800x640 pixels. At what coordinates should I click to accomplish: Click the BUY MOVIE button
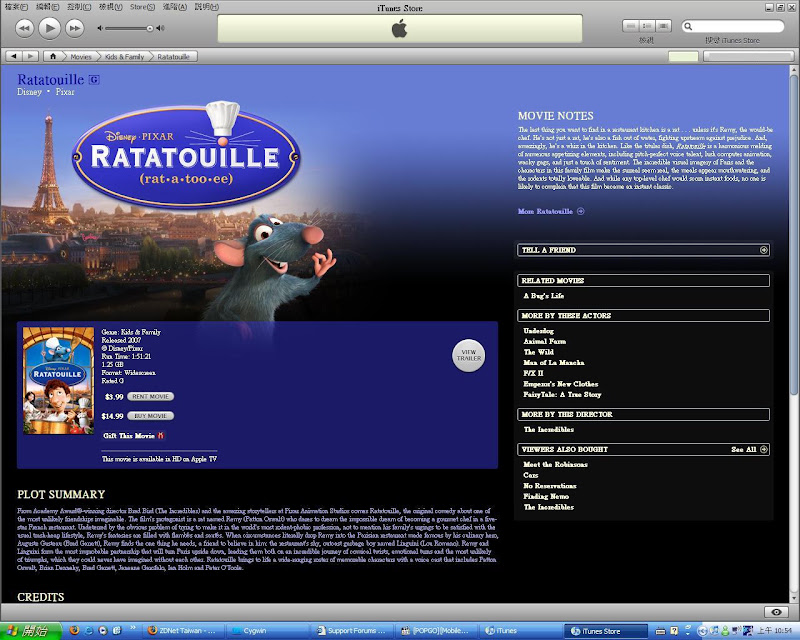tap(151, 416)
